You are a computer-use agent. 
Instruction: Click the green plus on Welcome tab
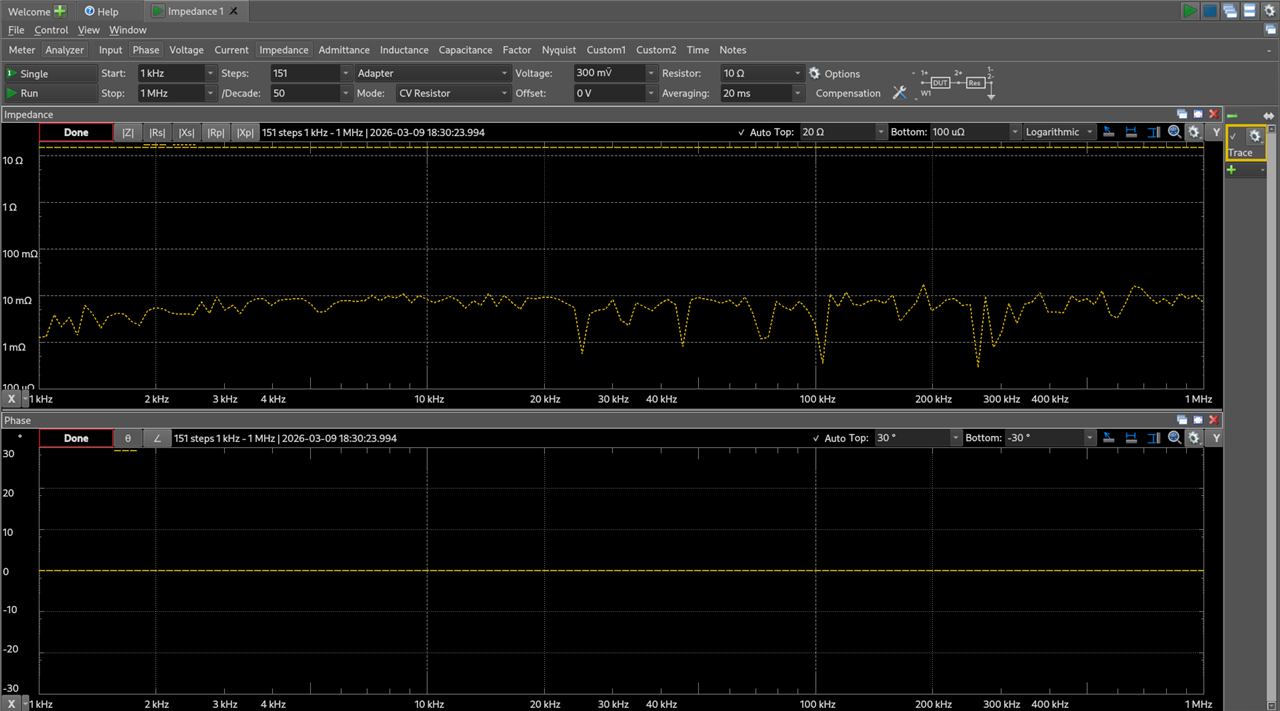tap(61, 11)
